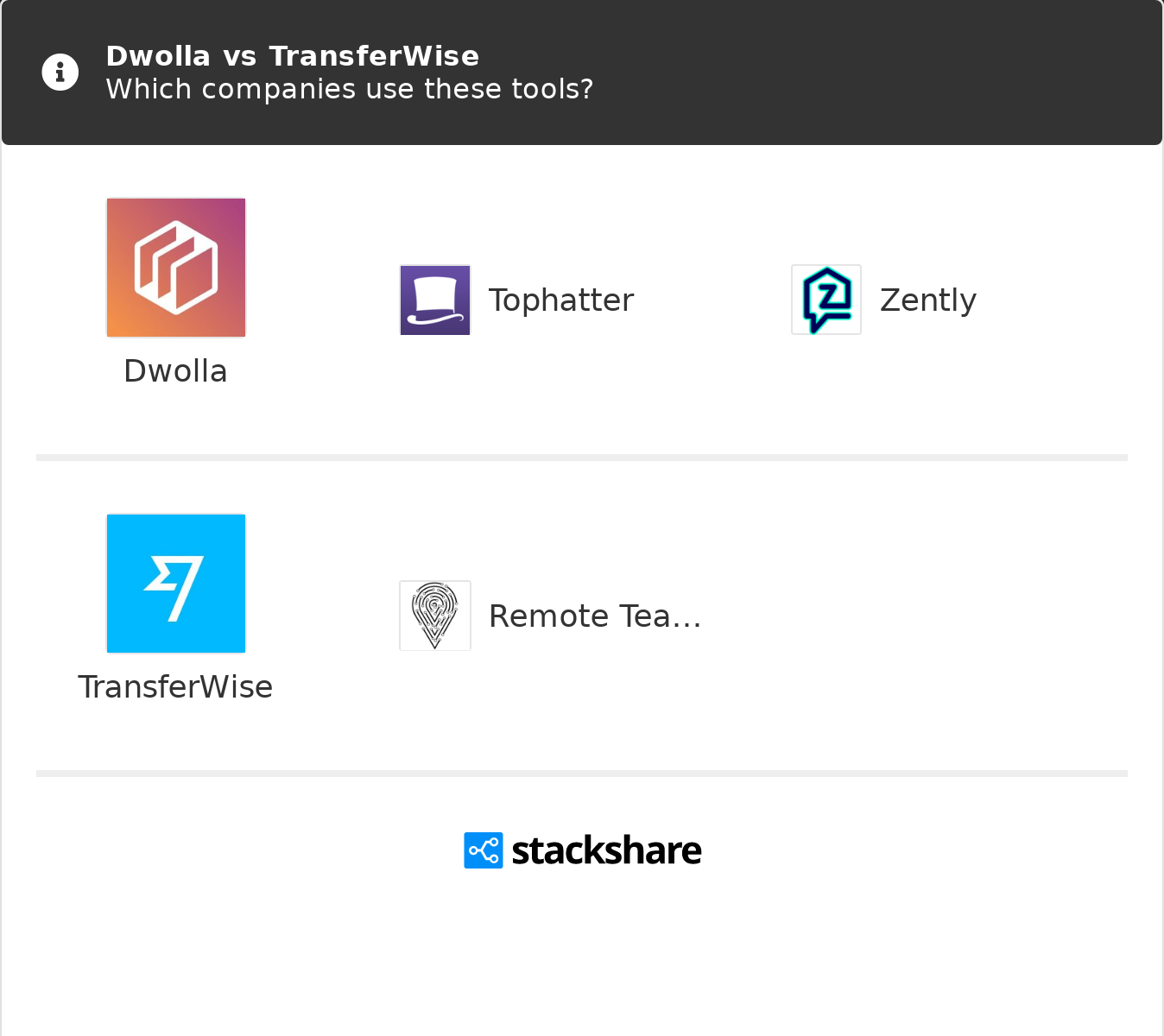Click 'TransferWise' in the bold header title
This screenshot has width=1164, height=1036.
click(374, 56)
